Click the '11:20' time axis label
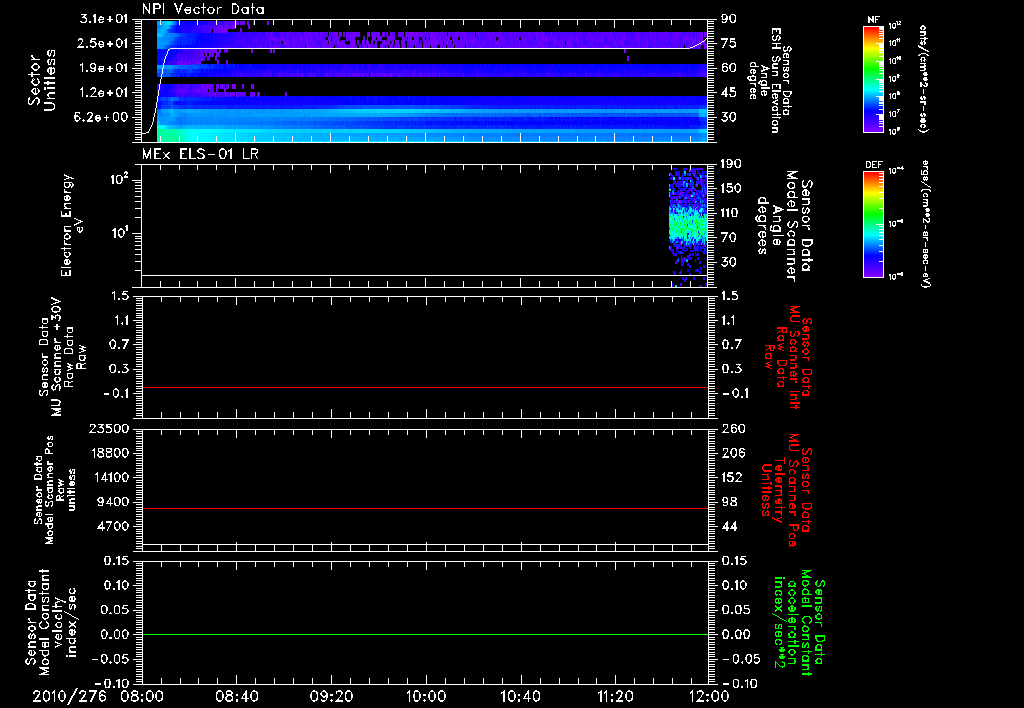Screen dimensions: 1024x708 pos(614,697)
